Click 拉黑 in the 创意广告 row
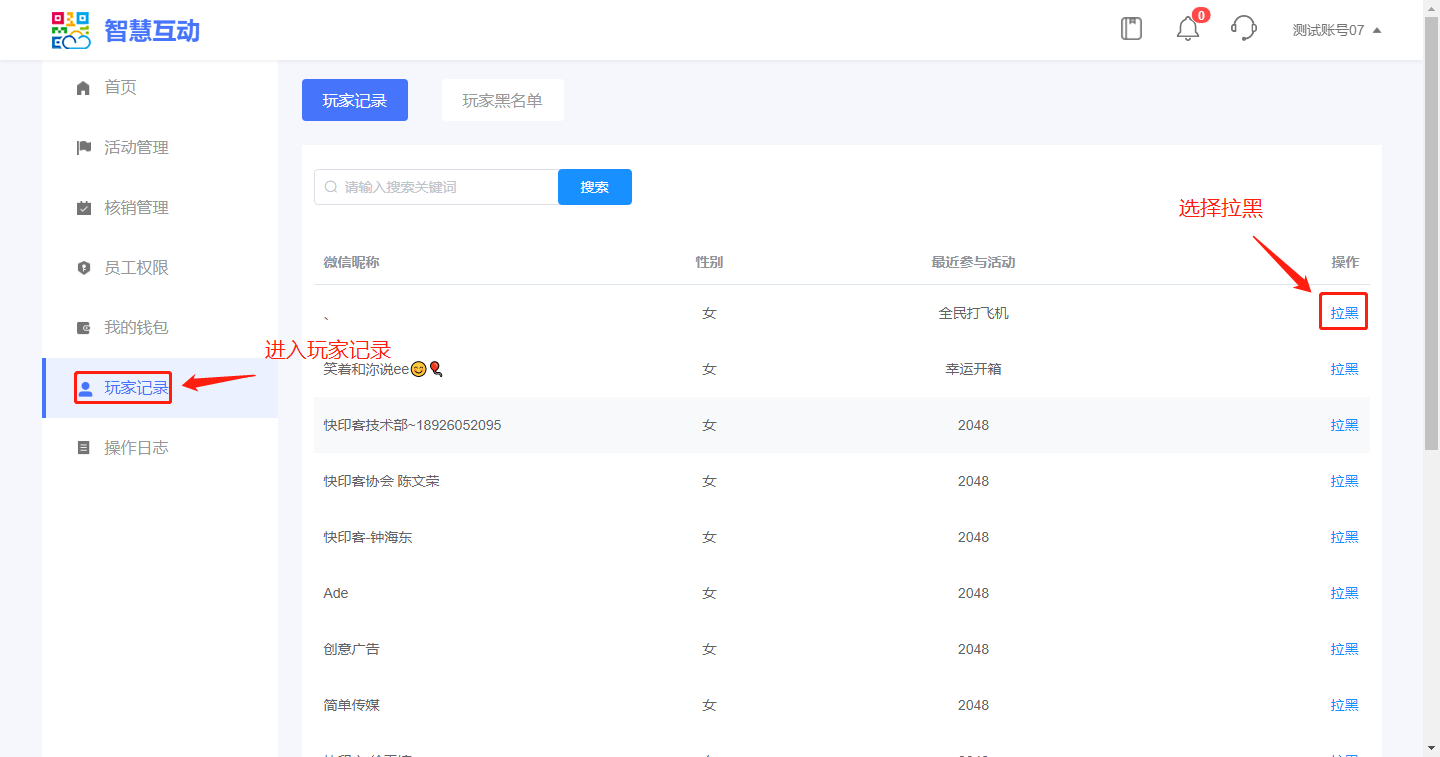The height and width of the screenshot is (757, 1440). [x=1344, y=649]
